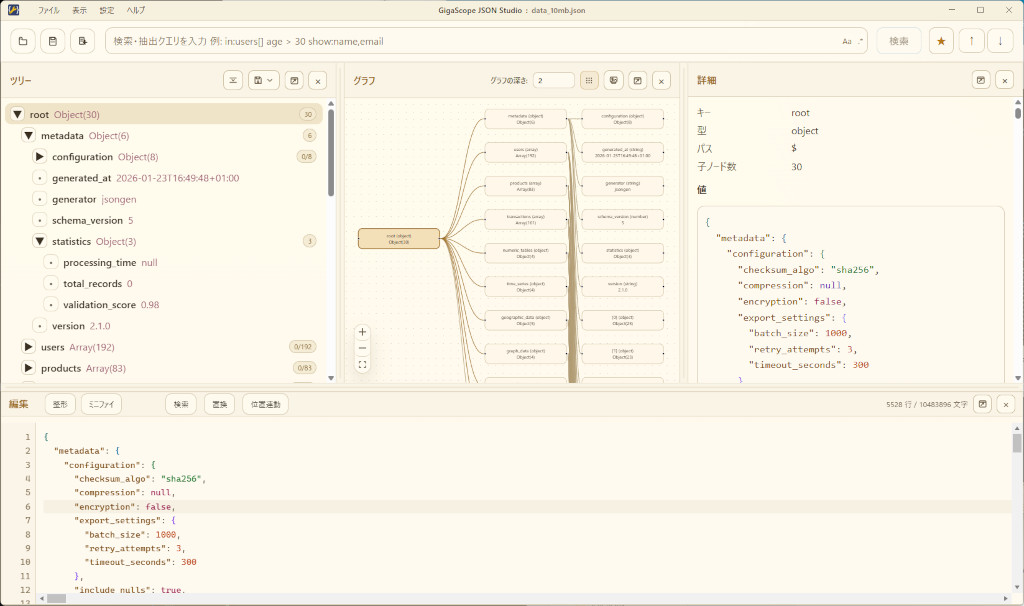The height and width of the screenshot is (606, 1024).
Task: Select the users array graph node
Action: 526,152
